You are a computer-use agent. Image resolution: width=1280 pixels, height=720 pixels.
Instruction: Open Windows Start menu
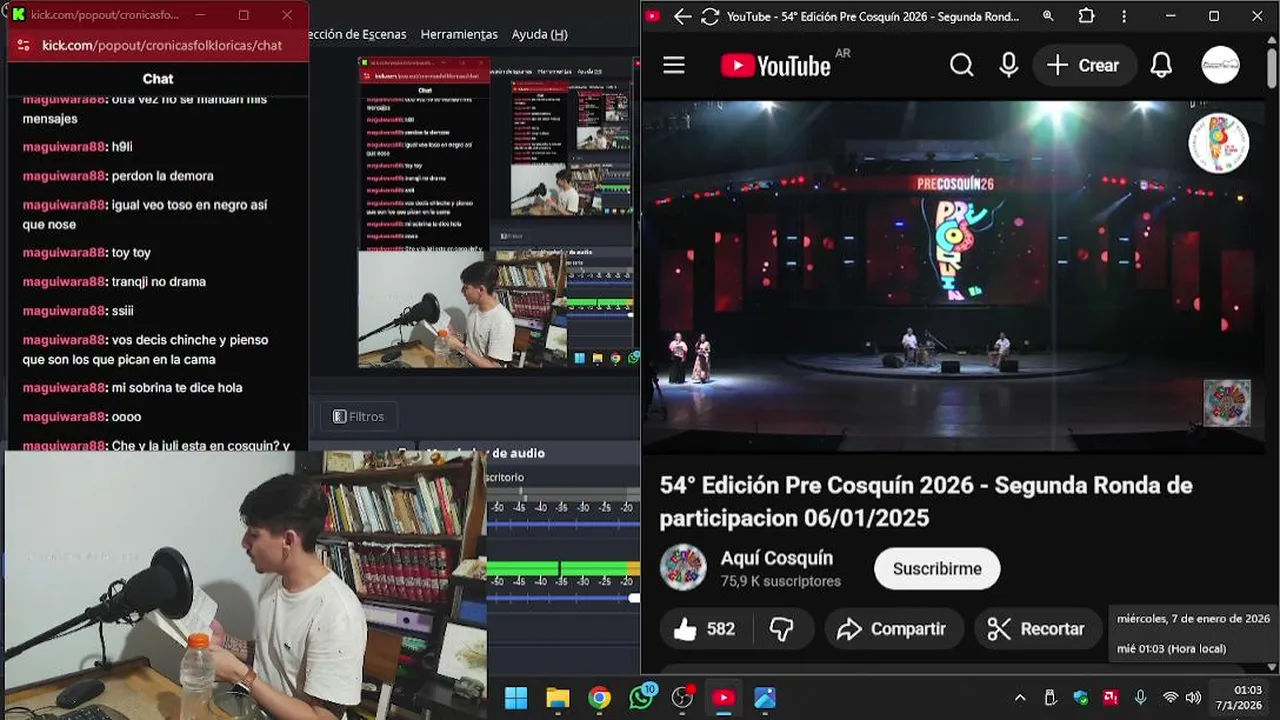pos(516,698)
